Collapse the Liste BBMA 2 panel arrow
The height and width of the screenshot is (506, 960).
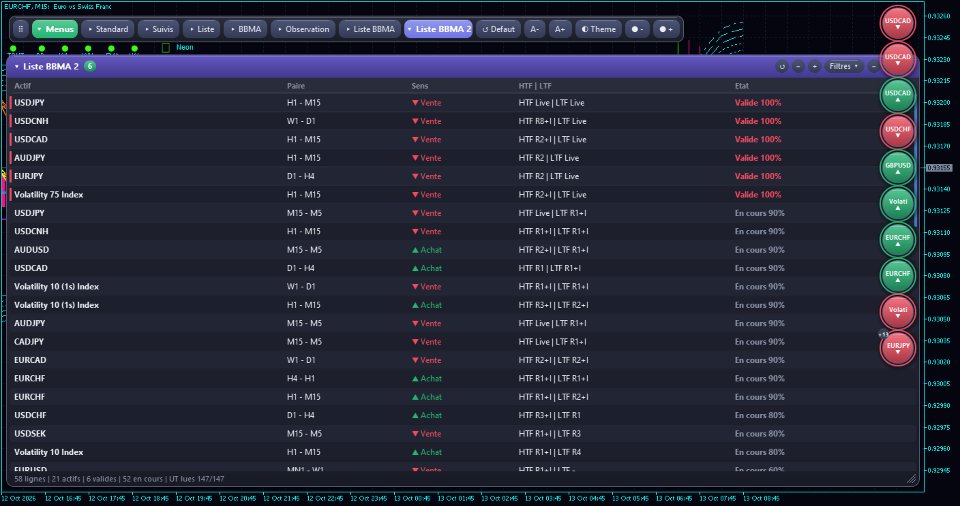(17, 66)
